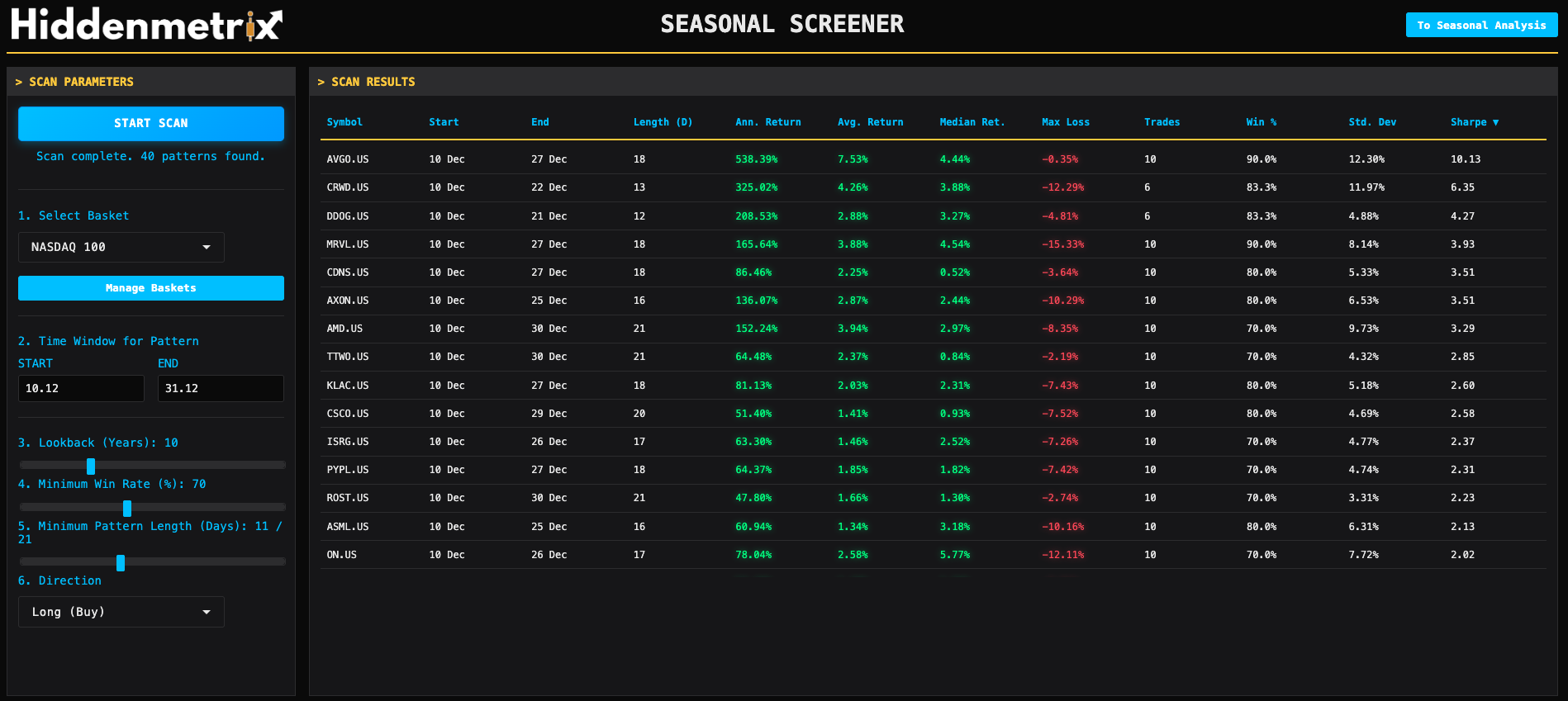The height and width of the screenshot is (701, 1568).
Task: Click the Hiddenmetrix logo
Action: (x=146, y=25)
